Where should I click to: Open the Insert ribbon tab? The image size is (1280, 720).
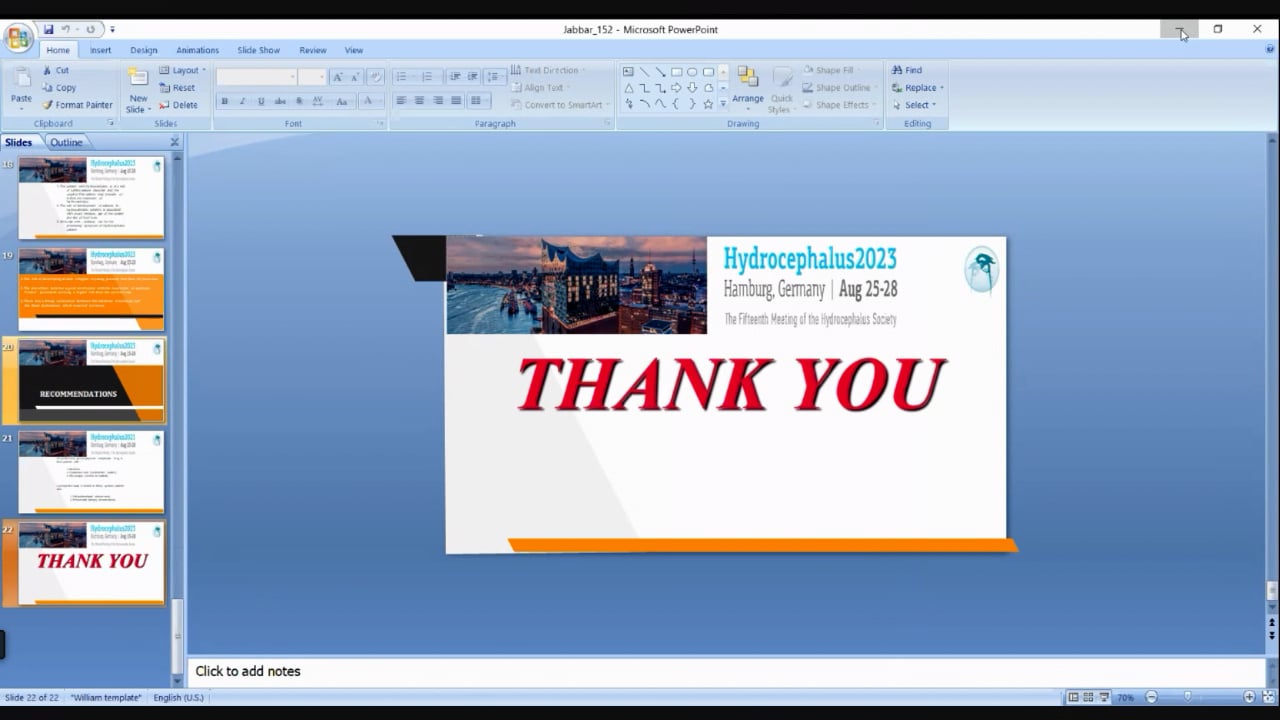point(101,50)
